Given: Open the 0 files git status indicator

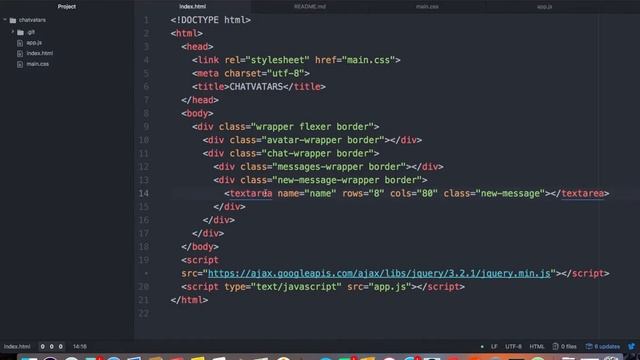Looking at the screenshot, I should [564, 347].
